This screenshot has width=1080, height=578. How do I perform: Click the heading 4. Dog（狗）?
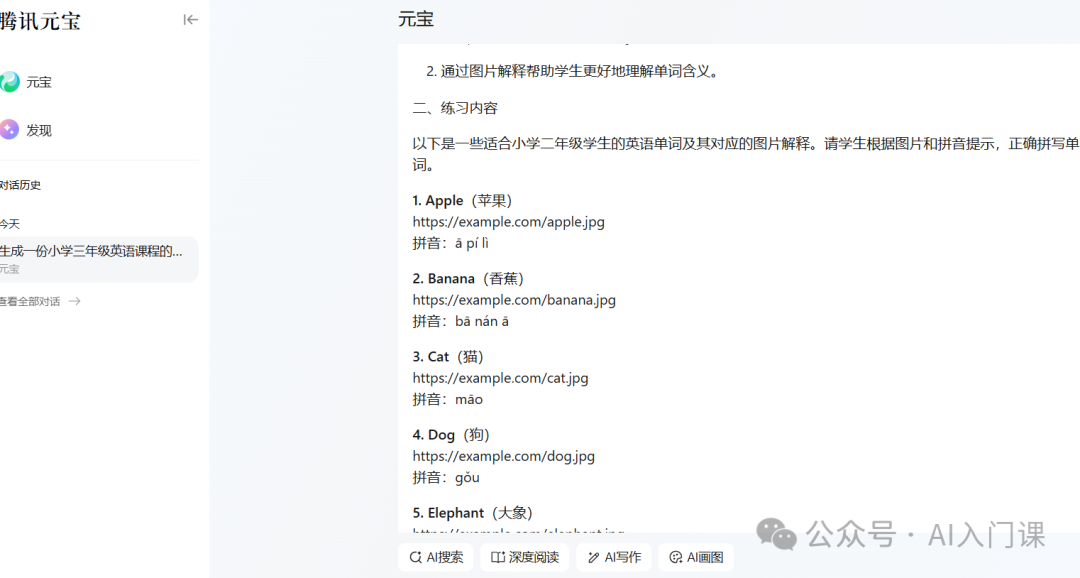pyautogui.click(x=451, y=435)
